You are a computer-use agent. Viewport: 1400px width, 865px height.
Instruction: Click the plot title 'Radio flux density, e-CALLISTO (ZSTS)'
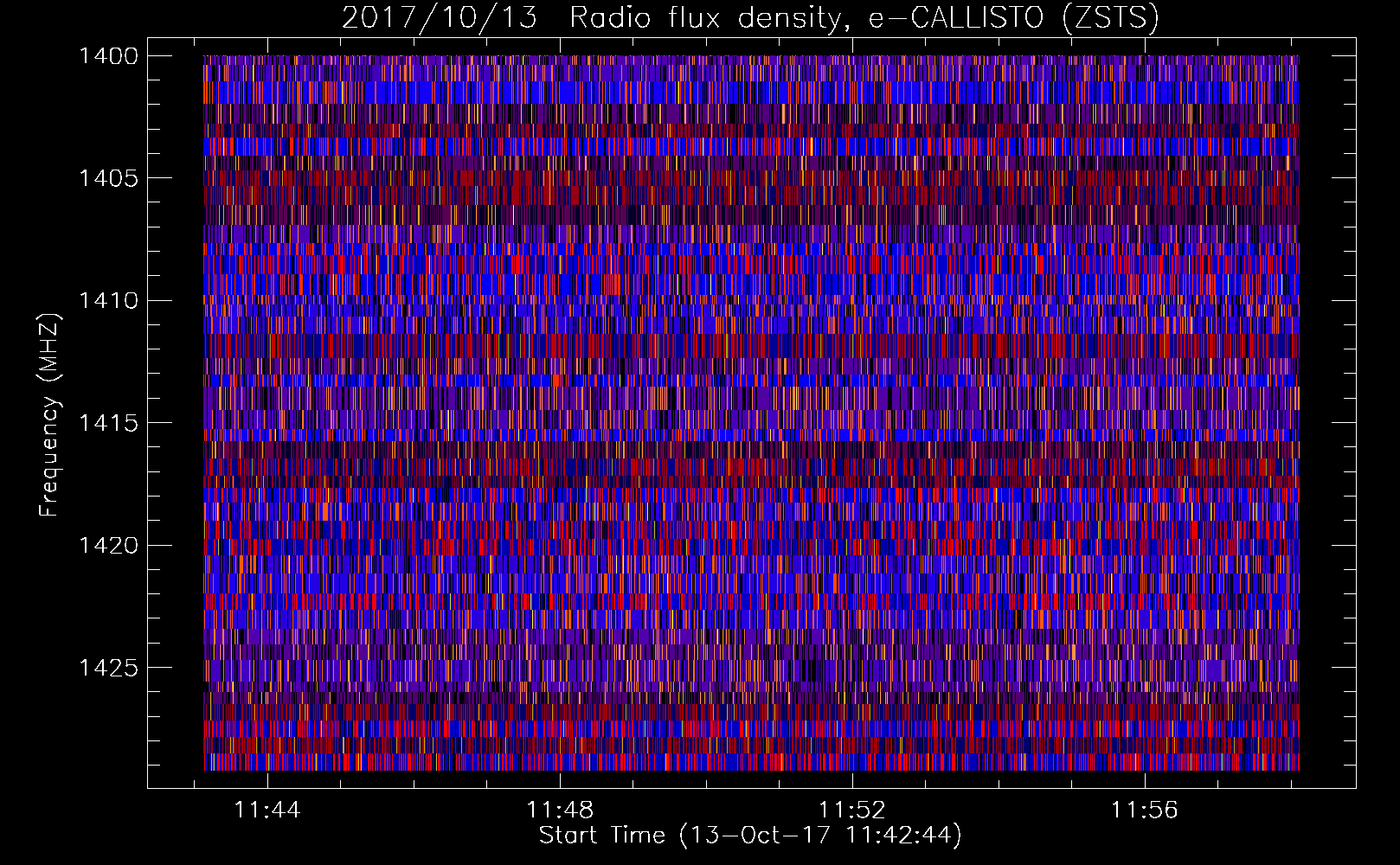coord(864,18)
